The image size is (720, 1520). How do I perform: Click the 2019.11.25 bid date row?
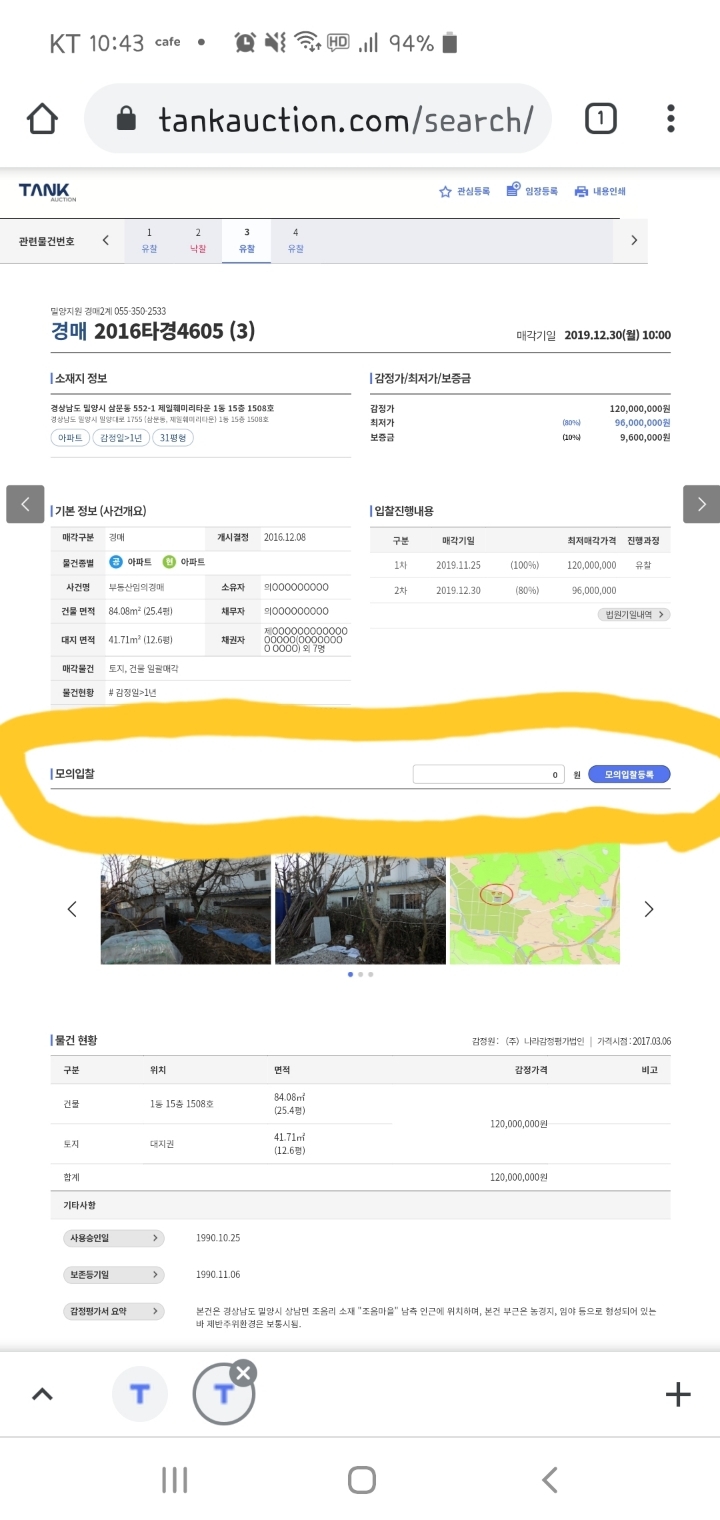[520, 565]
